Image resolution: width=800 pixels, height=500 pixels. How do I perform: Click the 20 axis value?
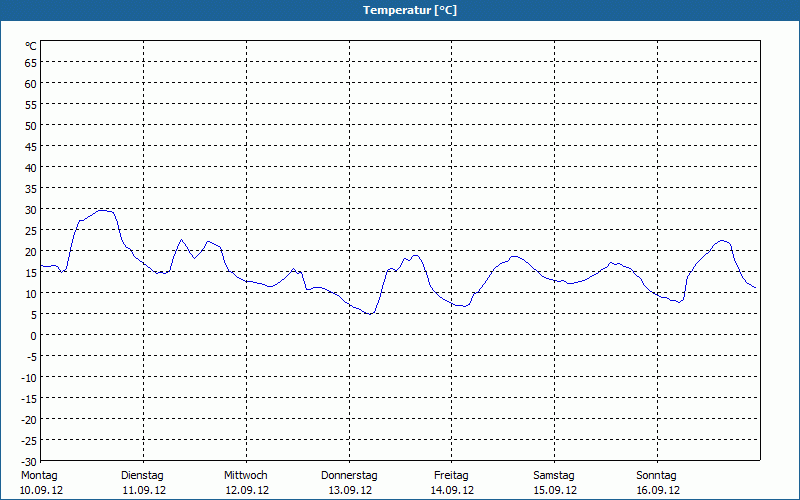point(31,252)
